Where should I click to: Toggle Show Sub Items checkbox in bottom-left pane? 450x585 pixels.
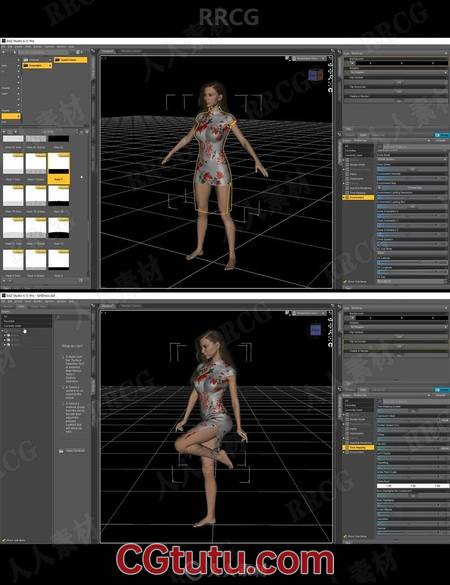(x=4, y=540)
